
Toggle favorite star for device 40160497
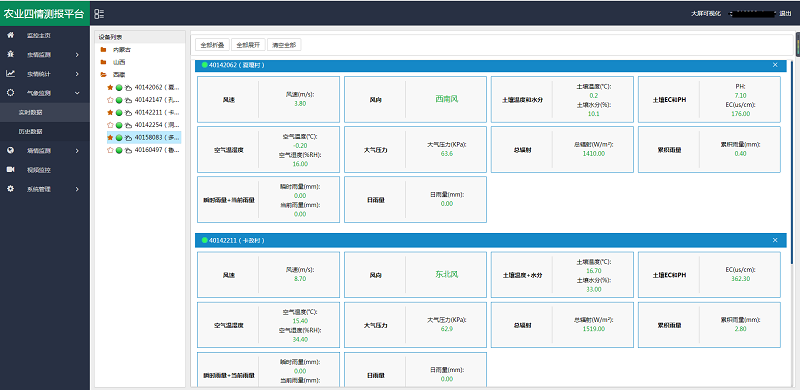110,150
